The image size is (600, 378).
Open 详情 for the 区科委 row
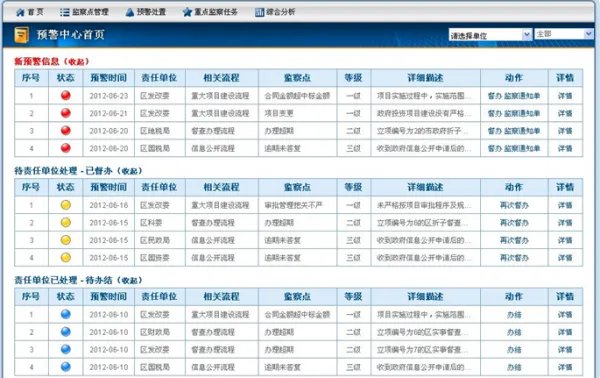pyautogui.click(x=565, y=223)
